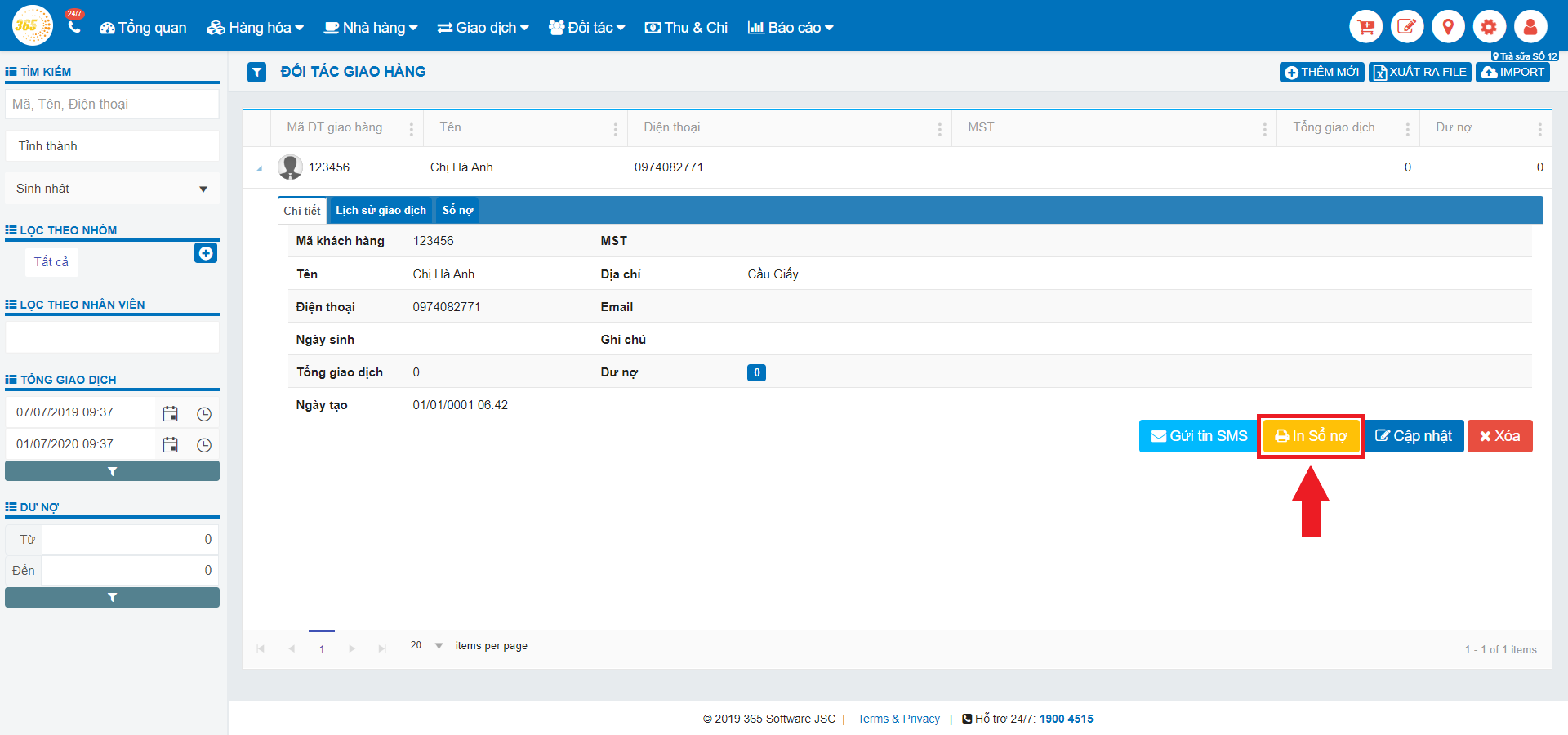Collapse the row for Chị Hà Anh

259,168
